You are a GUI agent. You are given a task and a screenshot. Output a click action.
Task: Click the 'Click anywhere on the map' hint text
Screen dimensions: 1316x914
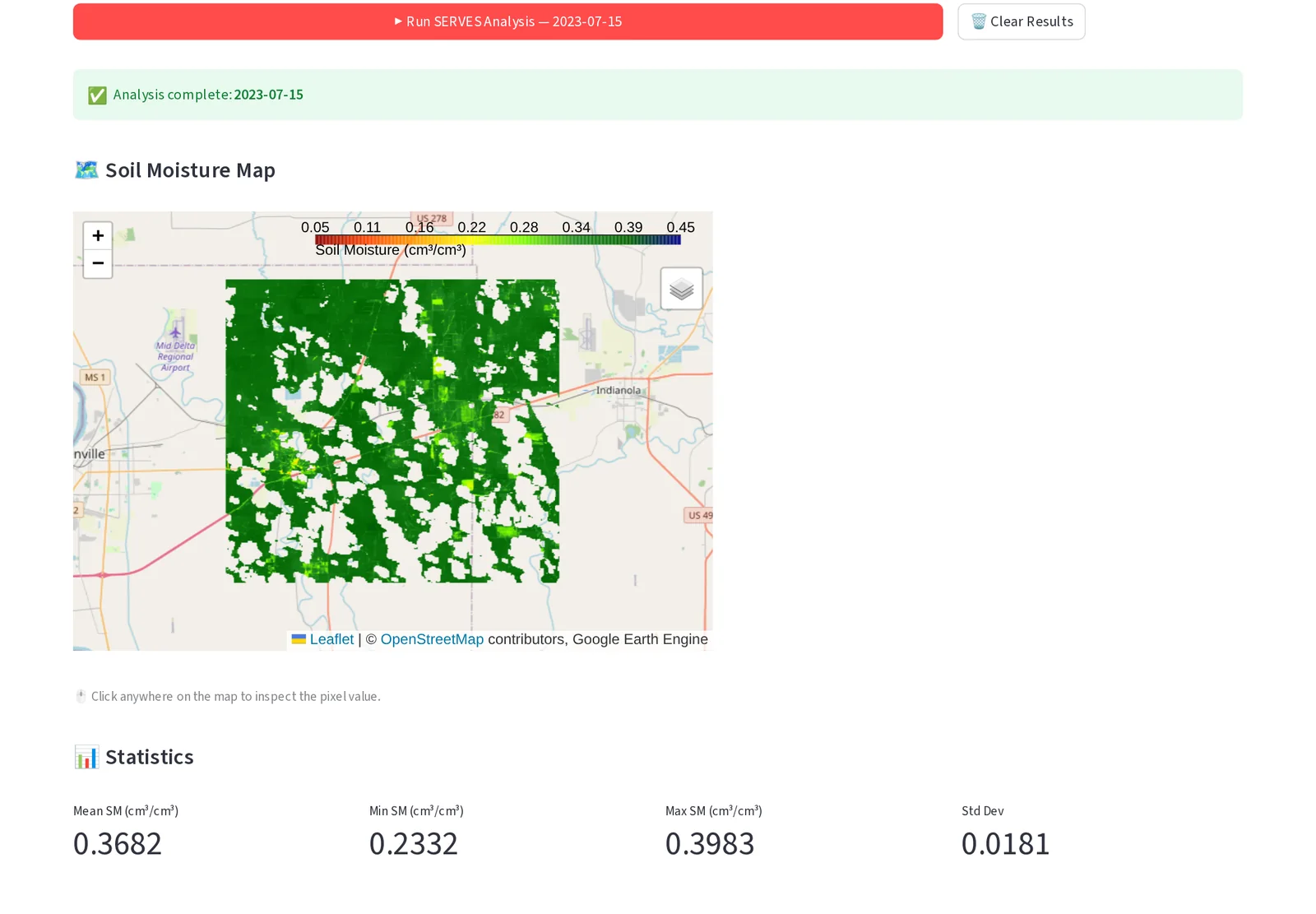(235, 696)
